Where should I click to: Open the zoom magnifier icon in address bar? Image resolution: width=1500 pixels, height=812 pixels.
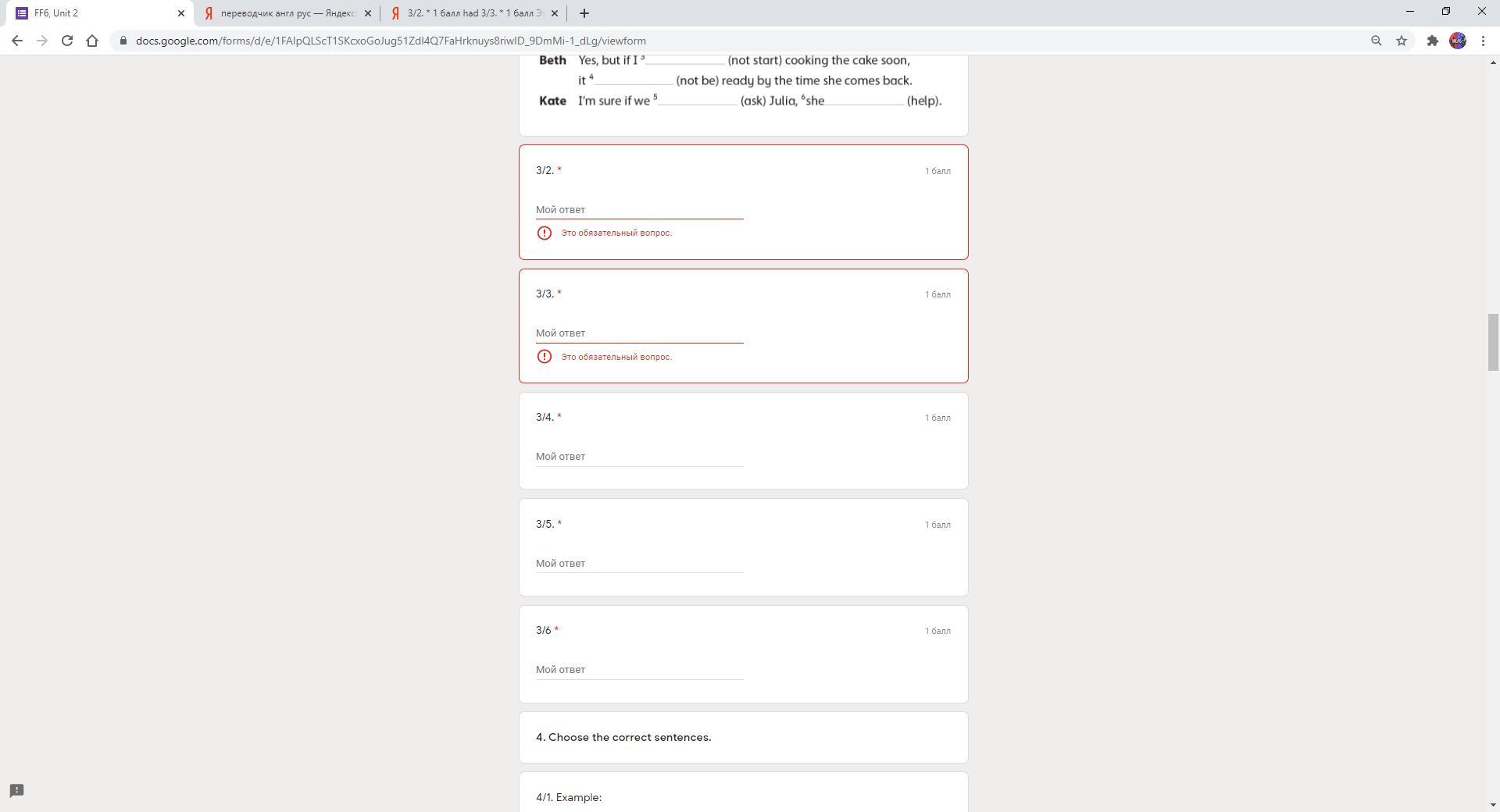[x=1377, y=41]
